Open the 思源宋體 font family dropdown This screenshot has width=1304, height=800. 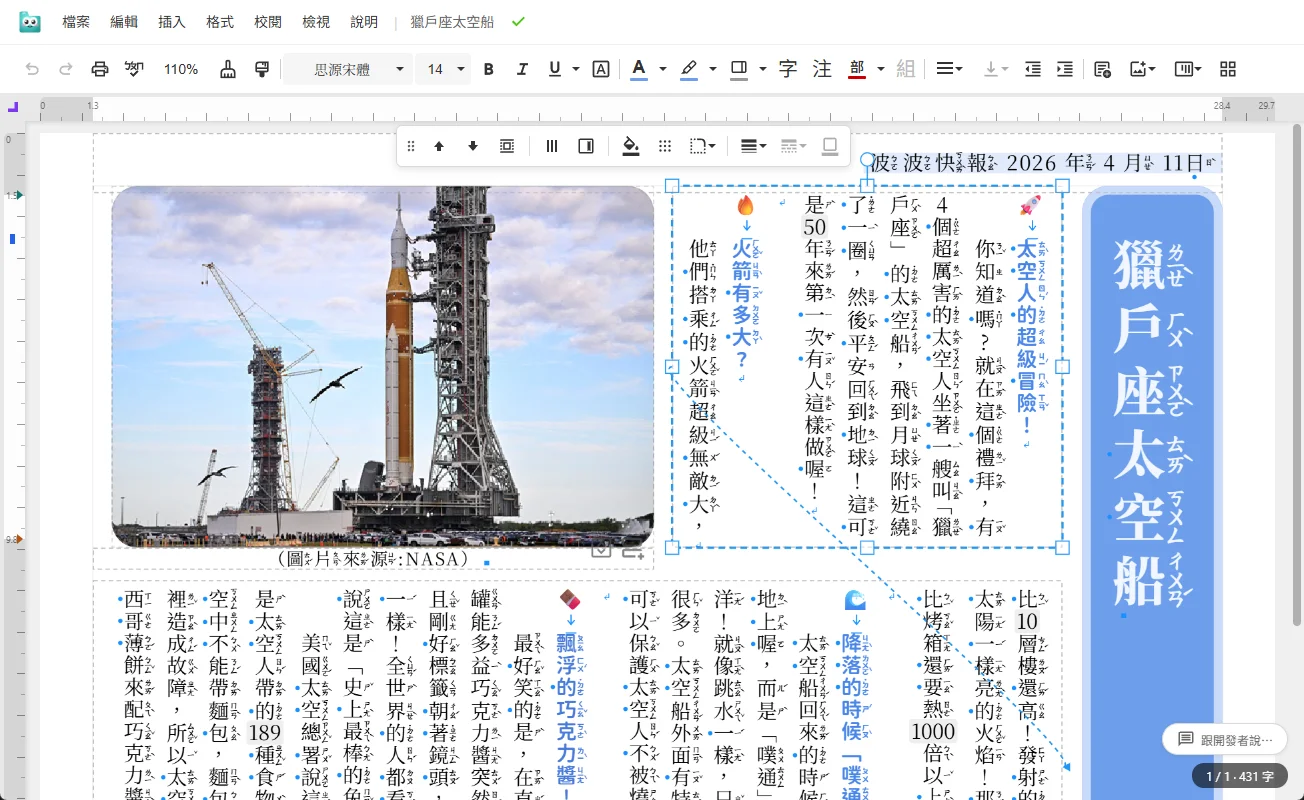(x=346, y=69)
